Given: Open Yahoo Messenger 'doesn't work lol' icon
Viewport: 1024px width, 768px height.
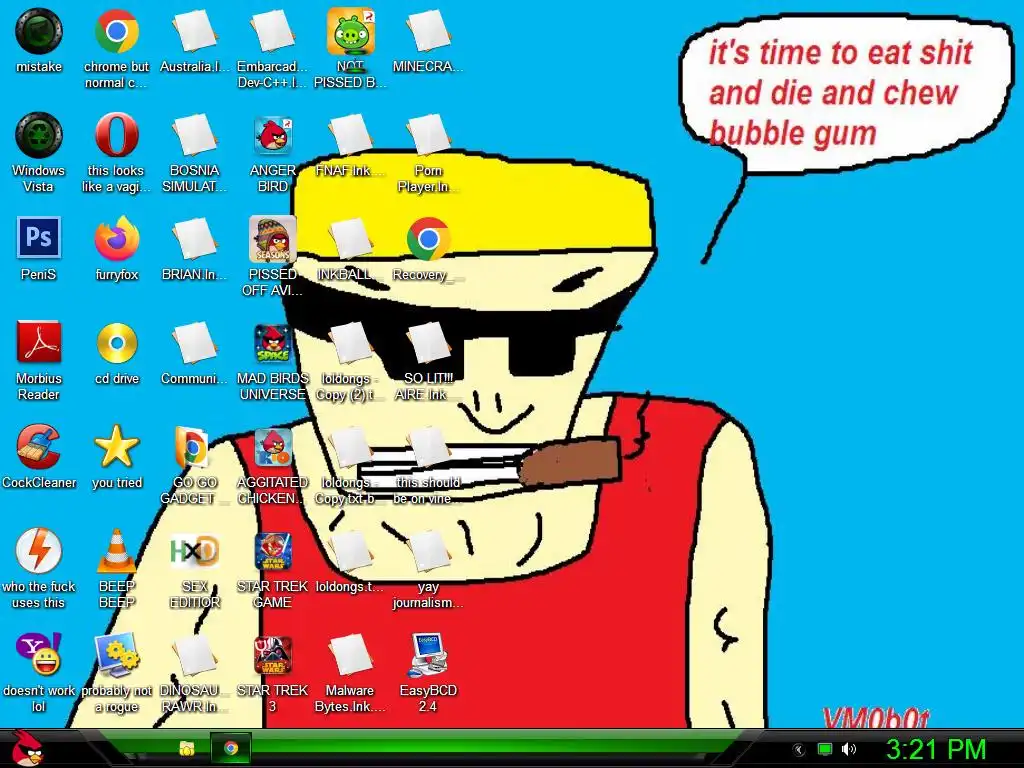Looking at the screenshot, I should click(x=39, y=654).
